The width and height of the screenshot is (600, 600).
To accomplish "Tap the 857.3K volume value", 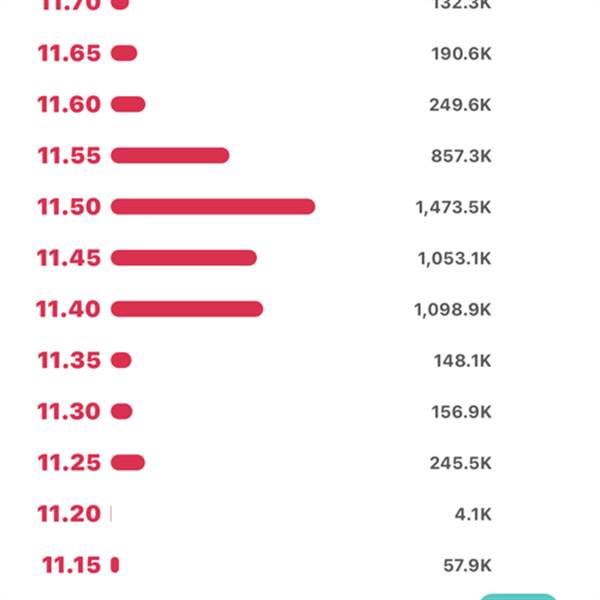I will (x=461, y=156).
